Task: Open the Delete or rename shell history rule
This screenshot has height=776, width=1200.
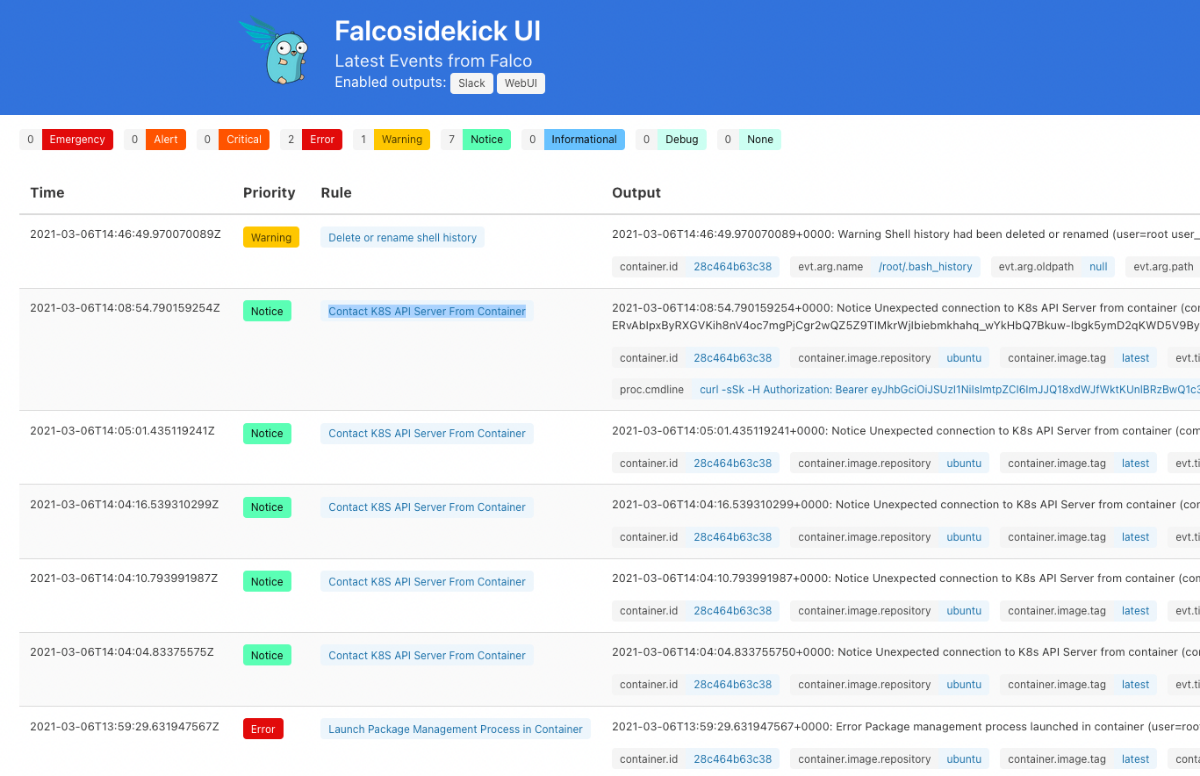Action: point(402,238)
